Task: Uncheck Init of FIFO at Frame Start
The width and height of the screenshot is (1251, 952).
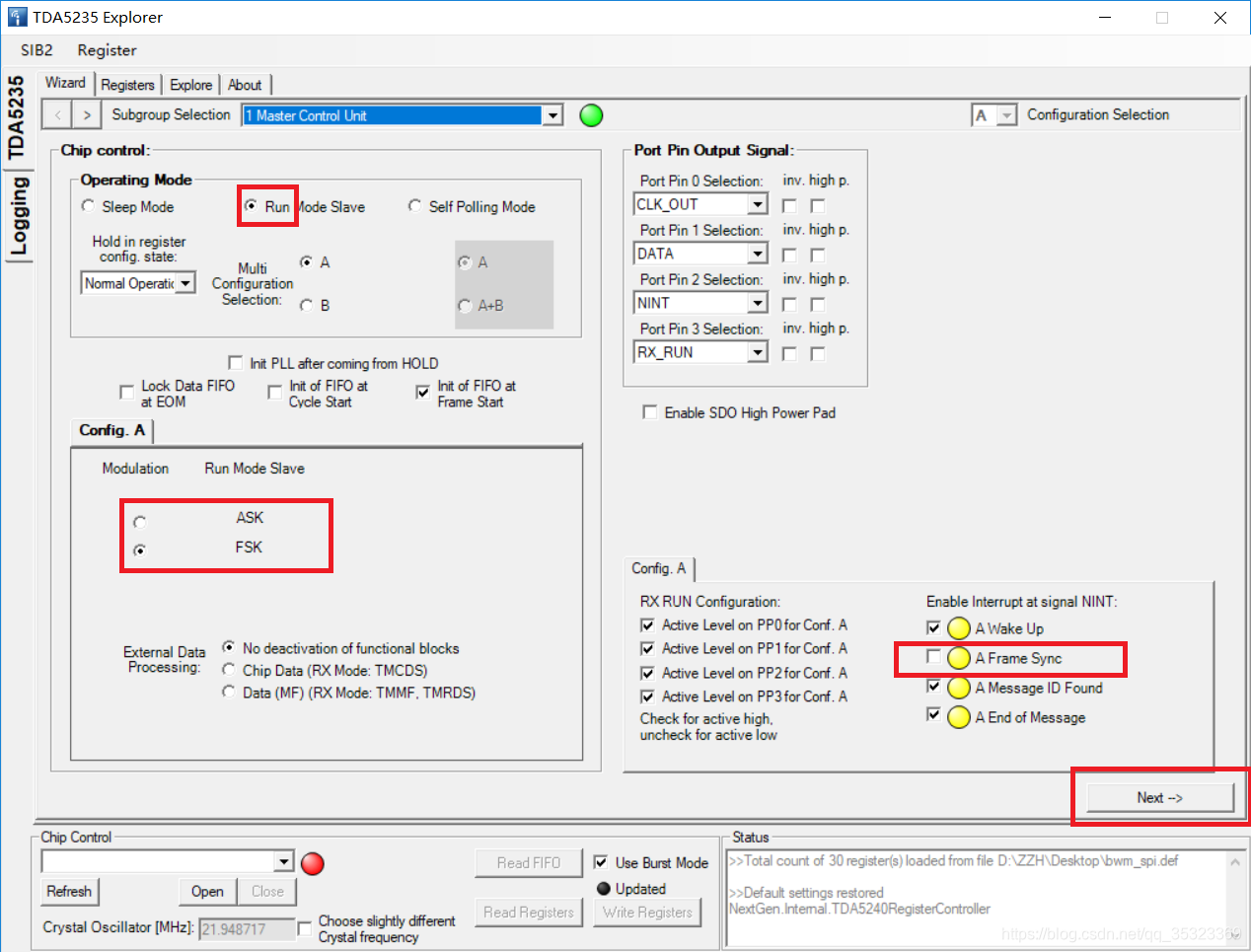Action: [x=422, y=393]
